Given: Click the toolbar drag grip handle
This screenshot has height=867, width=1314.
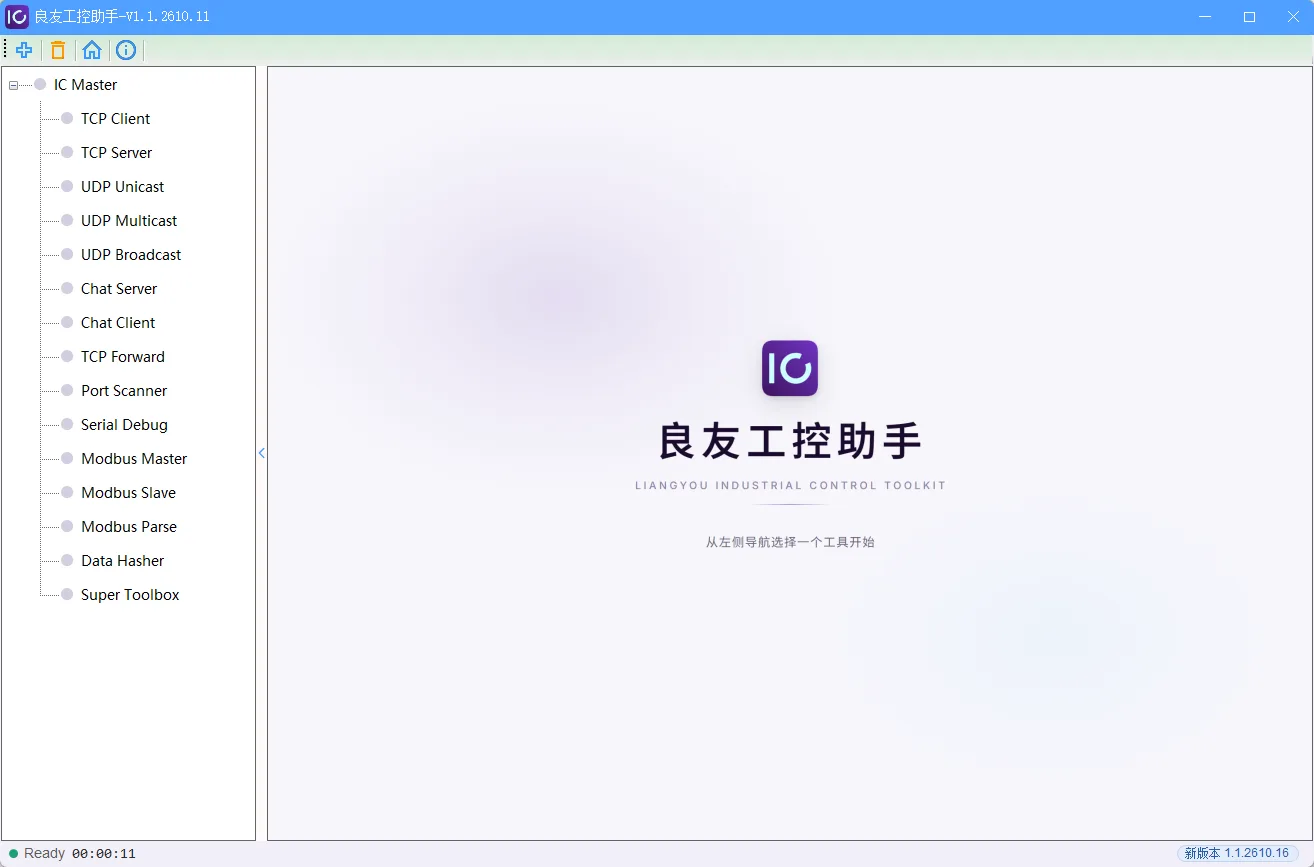Looking at the screenshot, I should (5, 50).
